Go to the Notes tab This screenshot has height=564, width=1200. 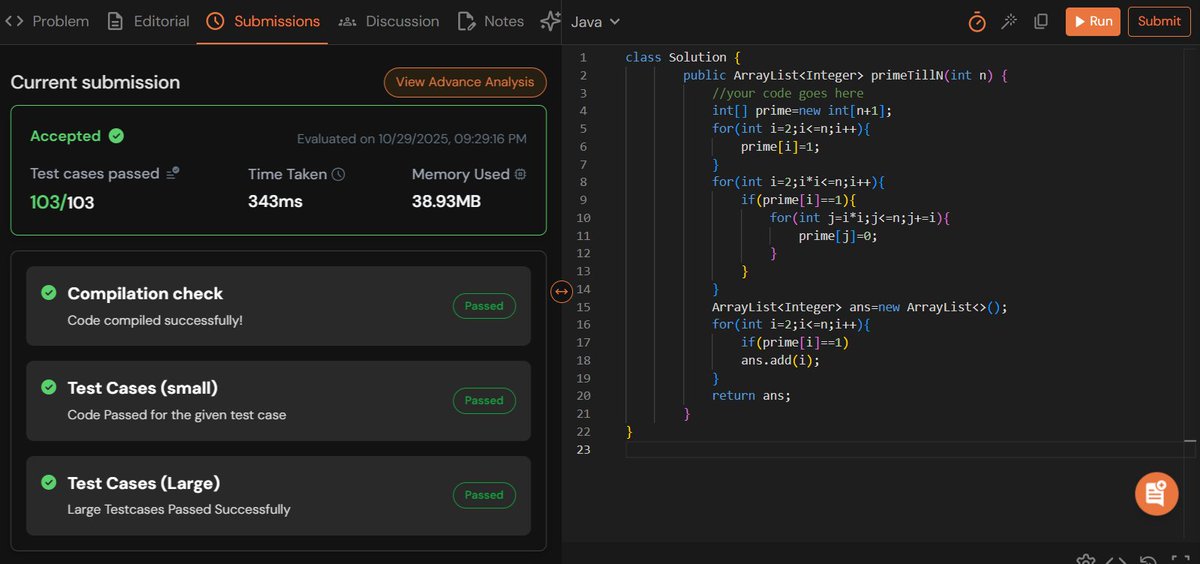(x=491, y=21)
